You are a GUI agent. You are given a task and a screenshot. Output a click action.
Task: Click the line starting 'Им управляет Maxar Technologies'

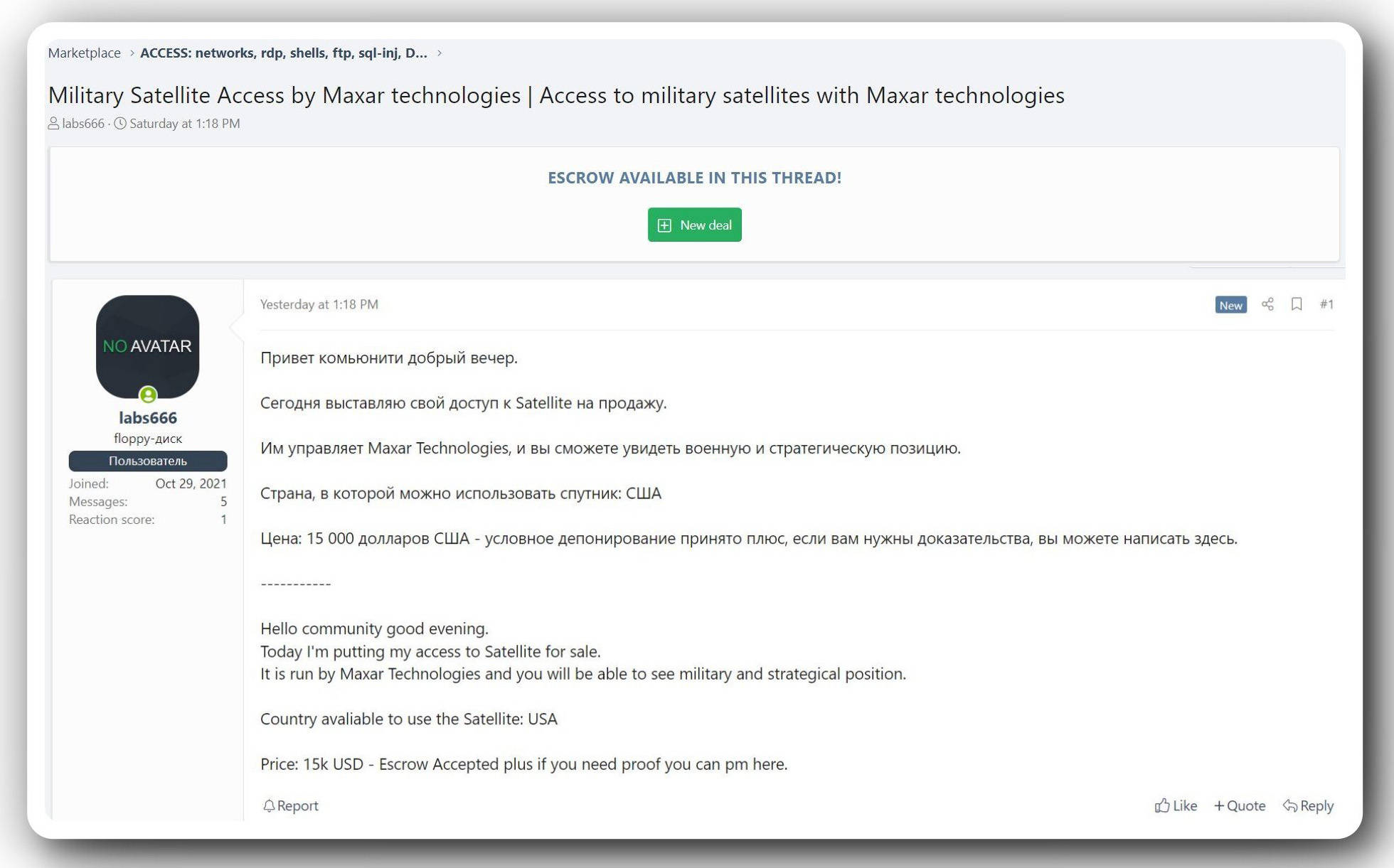tap(610, 448)
